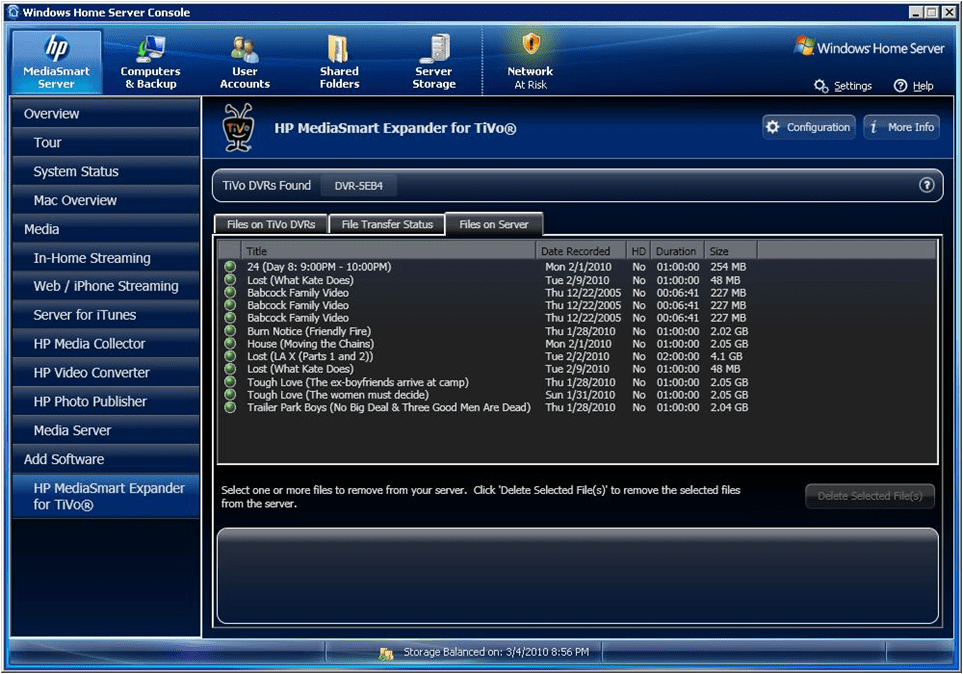Click 'Sun 1/31/2010' date cell
Screen dimensions: 963x674
pos(580,395)
